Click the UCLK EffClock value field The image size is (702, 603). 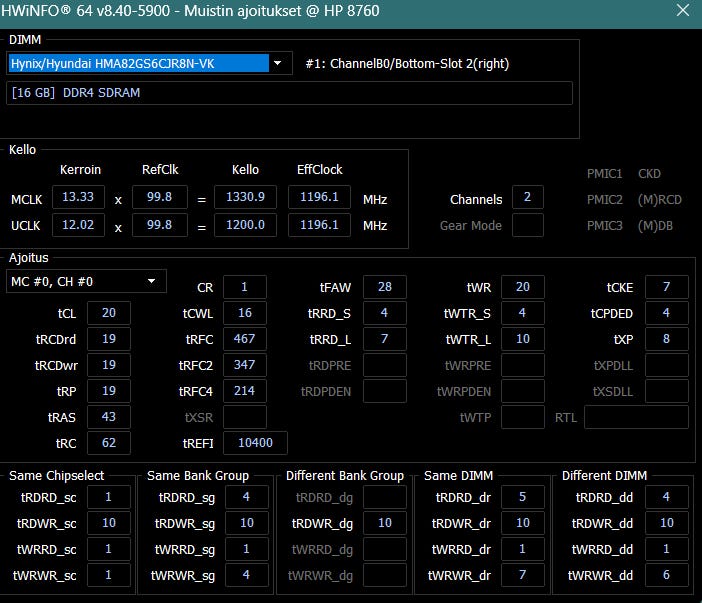point(319,225)
